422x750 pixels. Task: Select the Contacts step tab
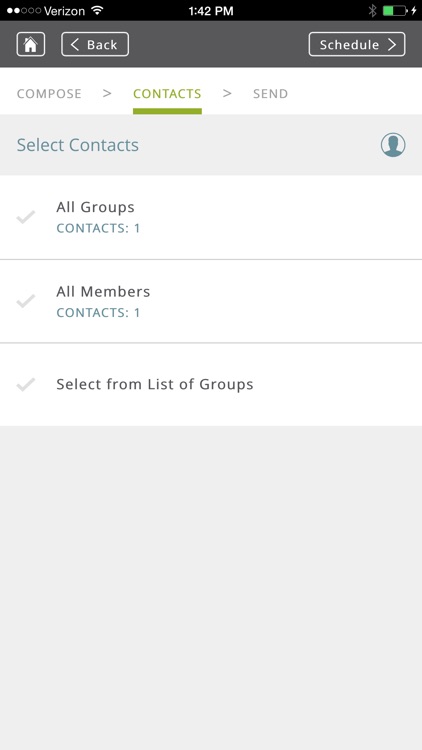167,93
